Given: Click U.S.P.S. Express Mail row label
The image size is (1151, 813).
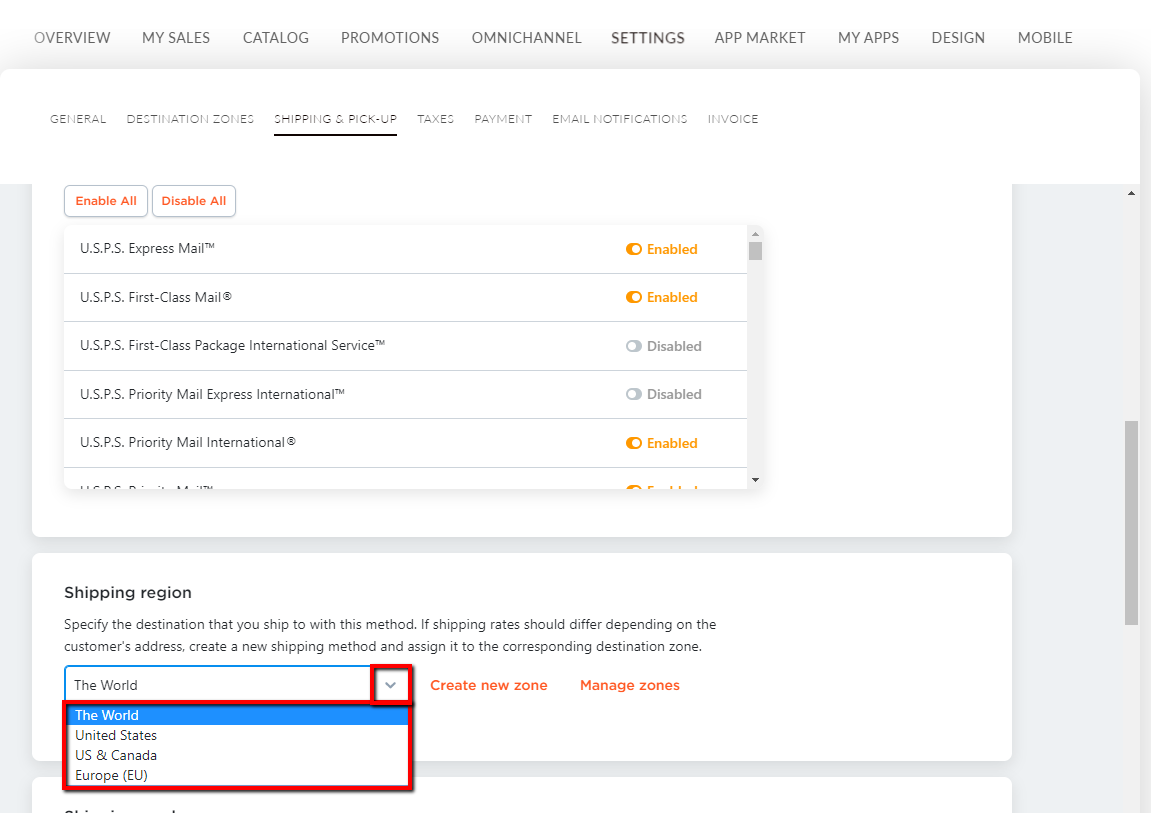Looking at the screenshot, I should point(148,249).
